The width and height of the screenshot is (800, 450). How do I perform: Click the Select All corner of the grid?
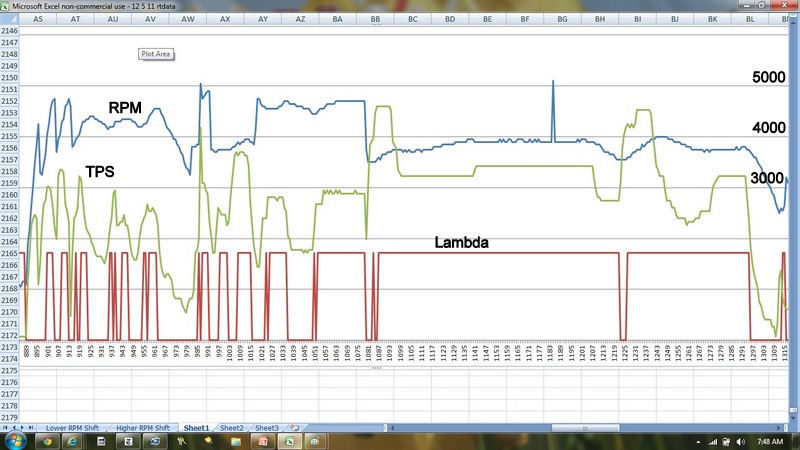[x=10, y=19]
